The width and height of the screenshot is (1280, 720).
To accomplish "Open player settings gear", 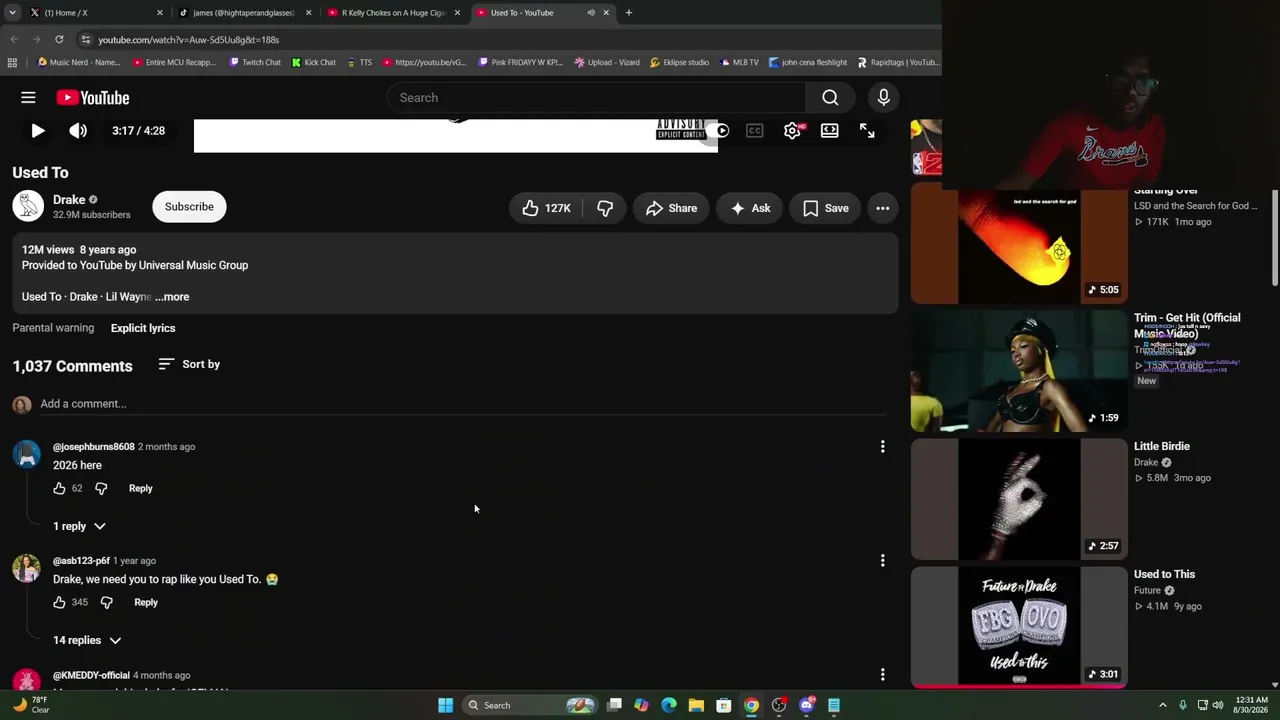I will (x=792, y=130).
